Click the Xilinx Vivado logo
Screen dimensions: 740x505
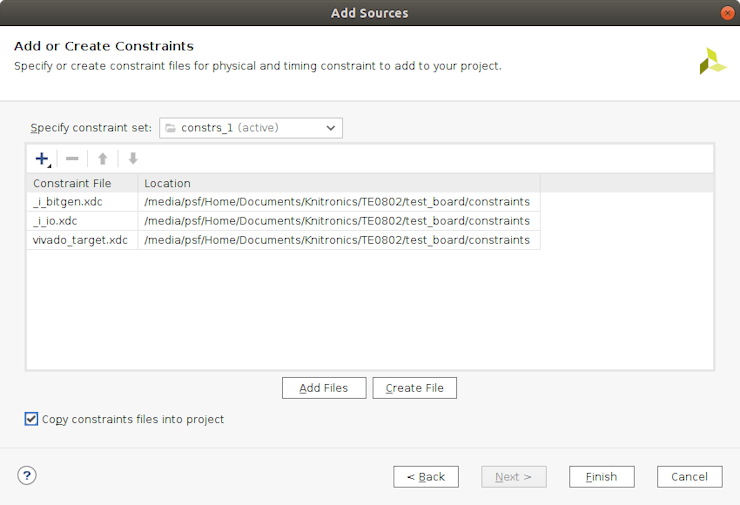pyautogui.click(x=712, y=61)
